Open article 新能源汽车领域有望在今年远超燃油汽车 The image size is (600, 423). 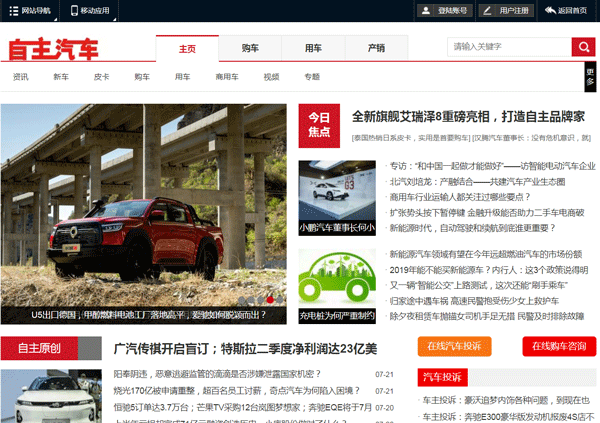486,254
